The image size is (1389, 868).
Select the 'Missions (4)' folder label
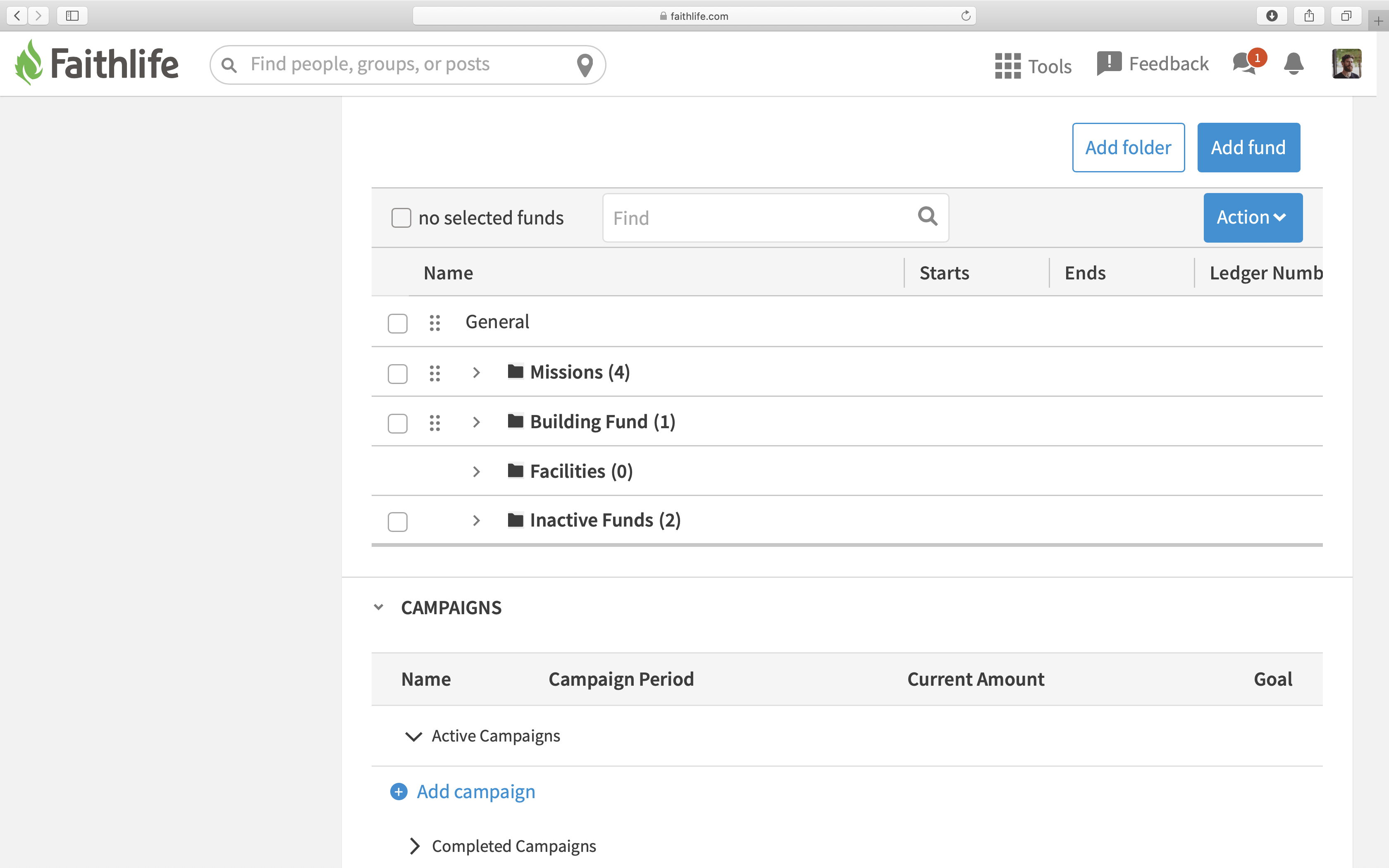pos(580,372)
